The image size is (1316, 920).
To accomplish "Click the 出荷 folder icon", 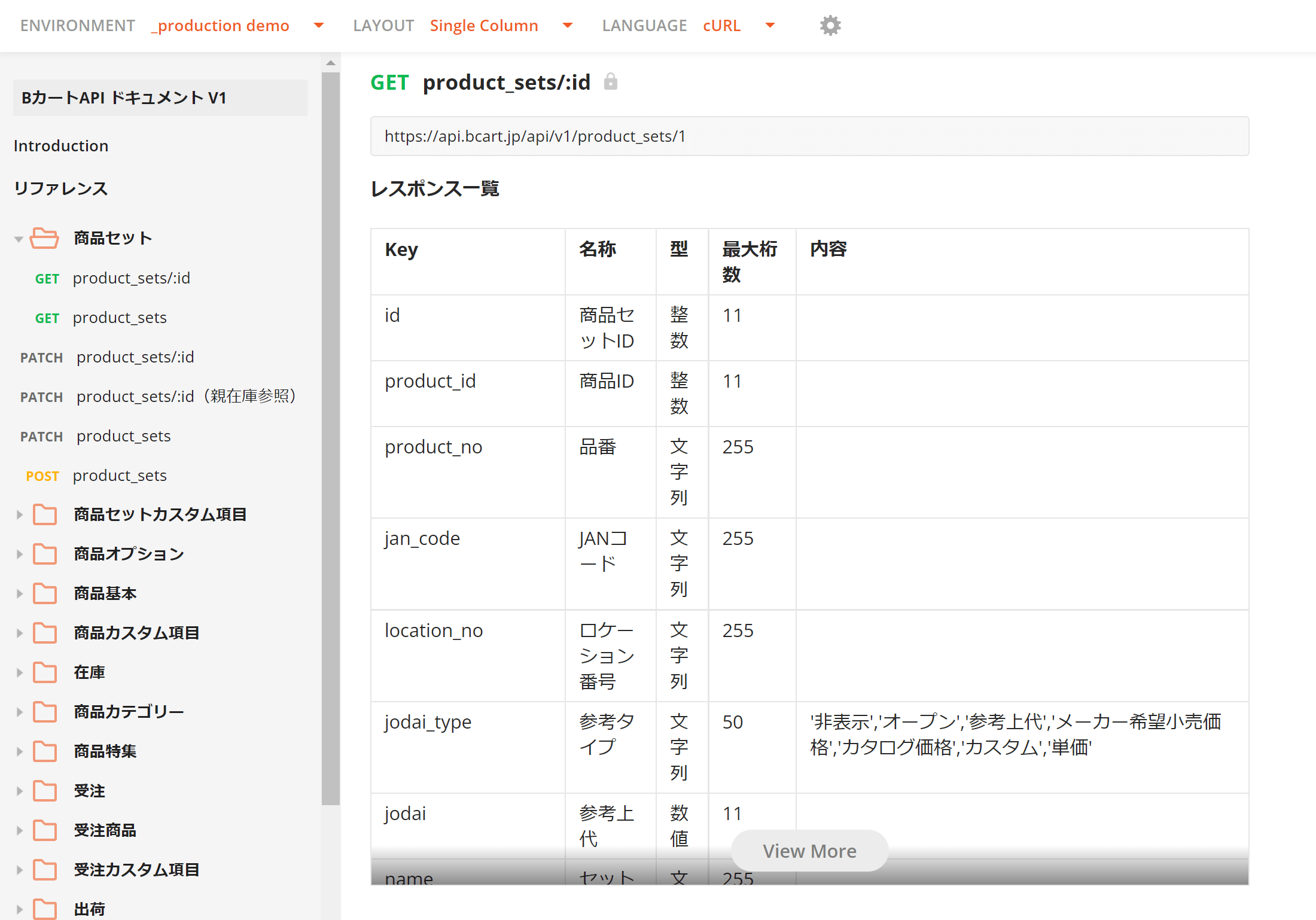I will click(x=45, y=909).
